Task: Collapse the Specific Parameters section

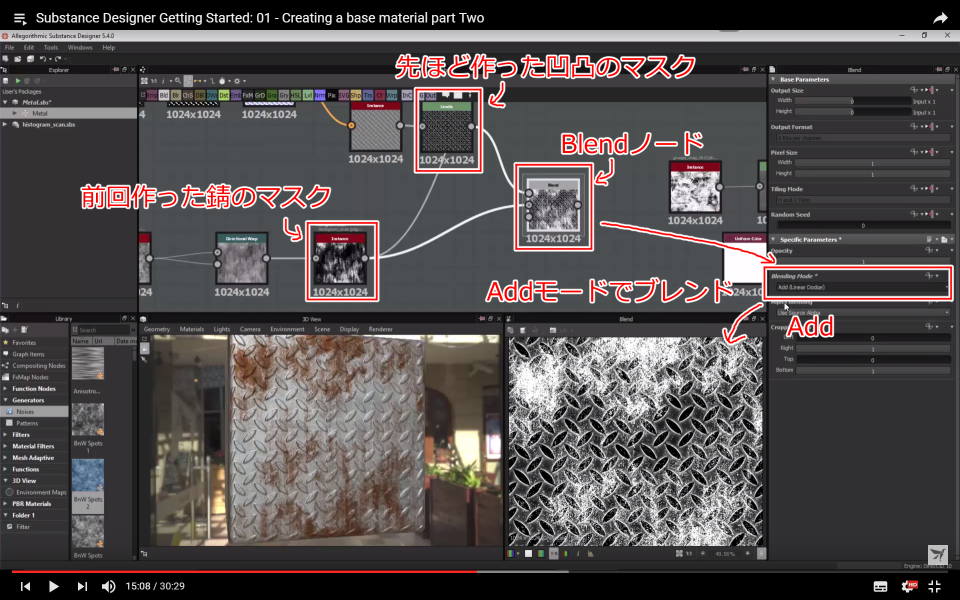Action: coord(773,239)
